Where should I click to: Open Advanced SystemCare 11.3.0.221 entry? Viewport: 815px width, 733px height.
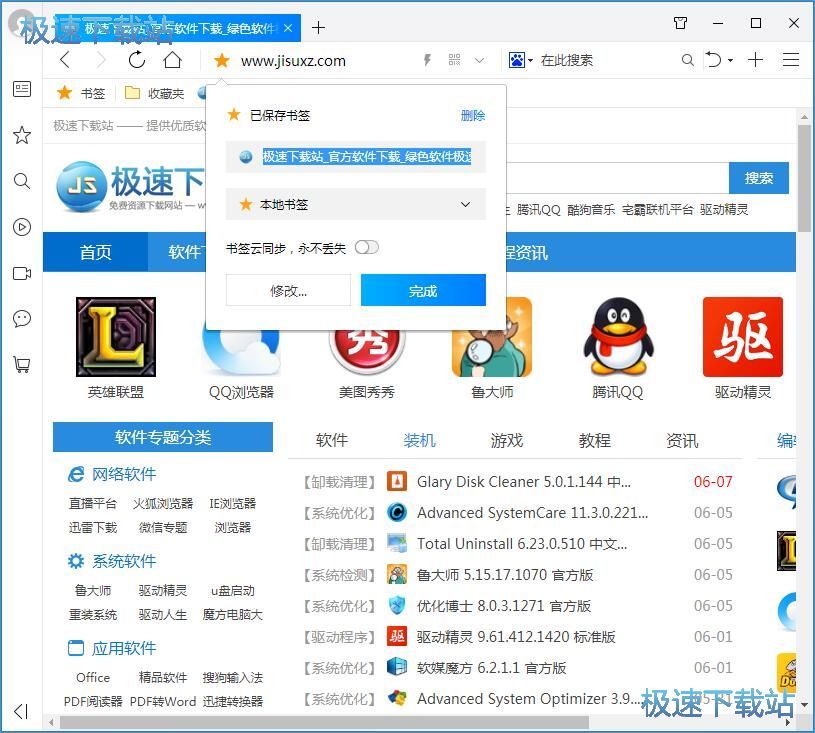(532, 513)
